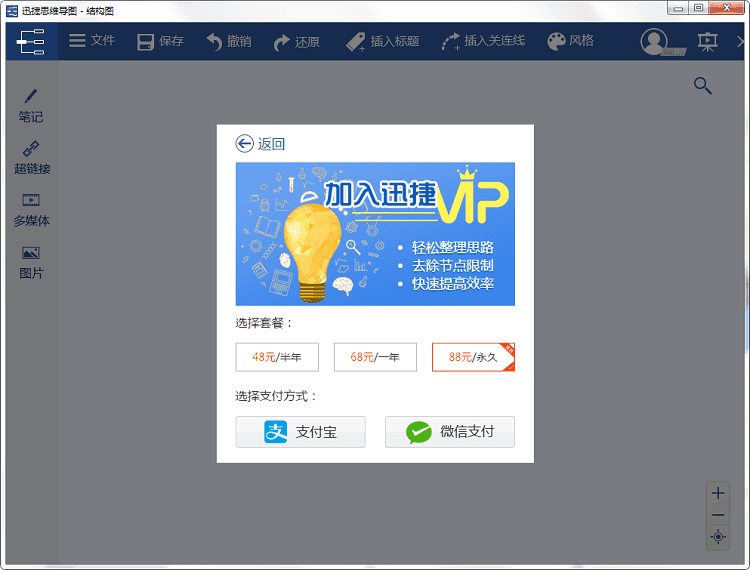This screenshot has height=570, width=750.
Task: Open the 风格 style palette
Action: (x=570, y=41)
